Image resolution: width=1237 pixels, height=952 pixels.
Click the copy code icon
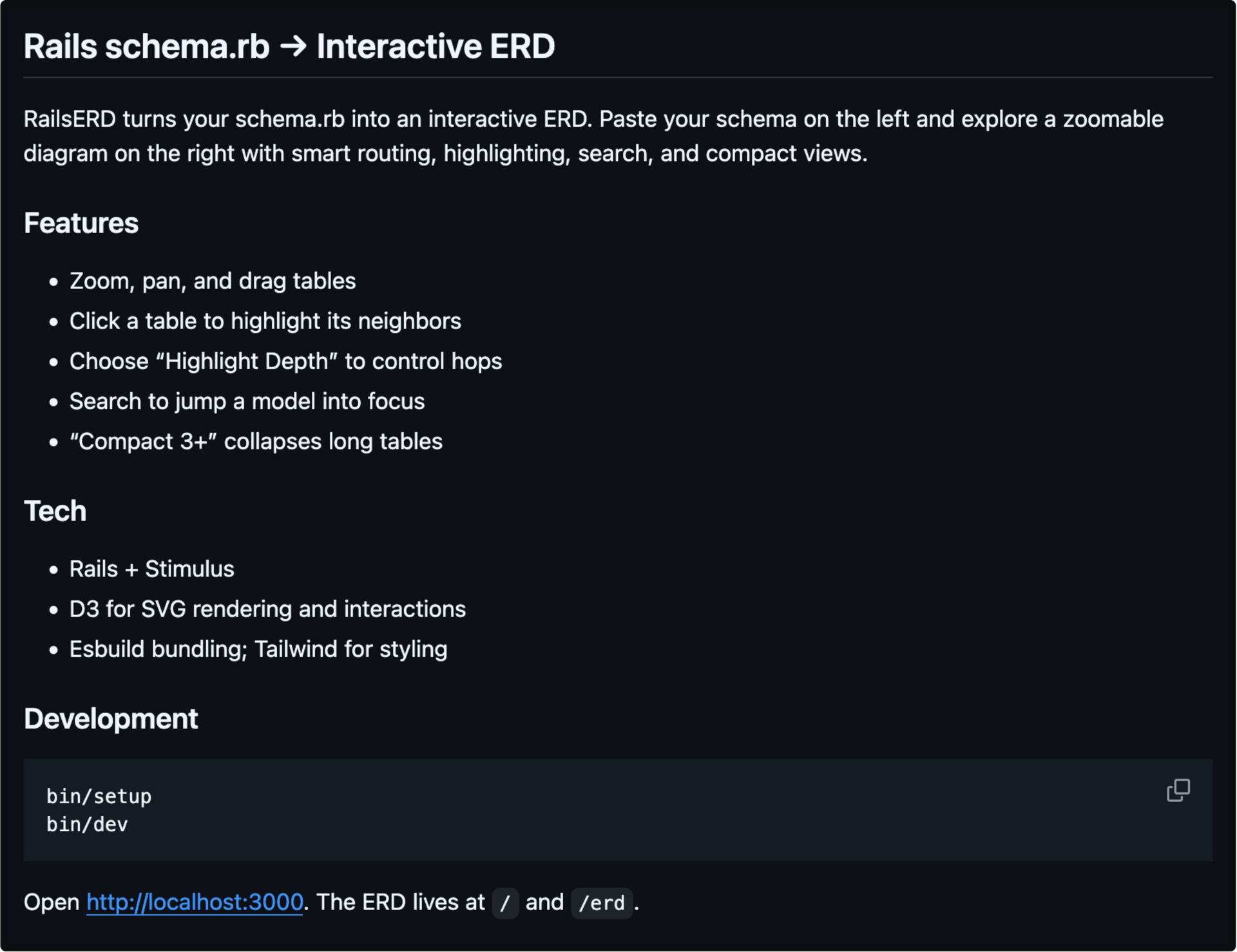point(1178,790)
